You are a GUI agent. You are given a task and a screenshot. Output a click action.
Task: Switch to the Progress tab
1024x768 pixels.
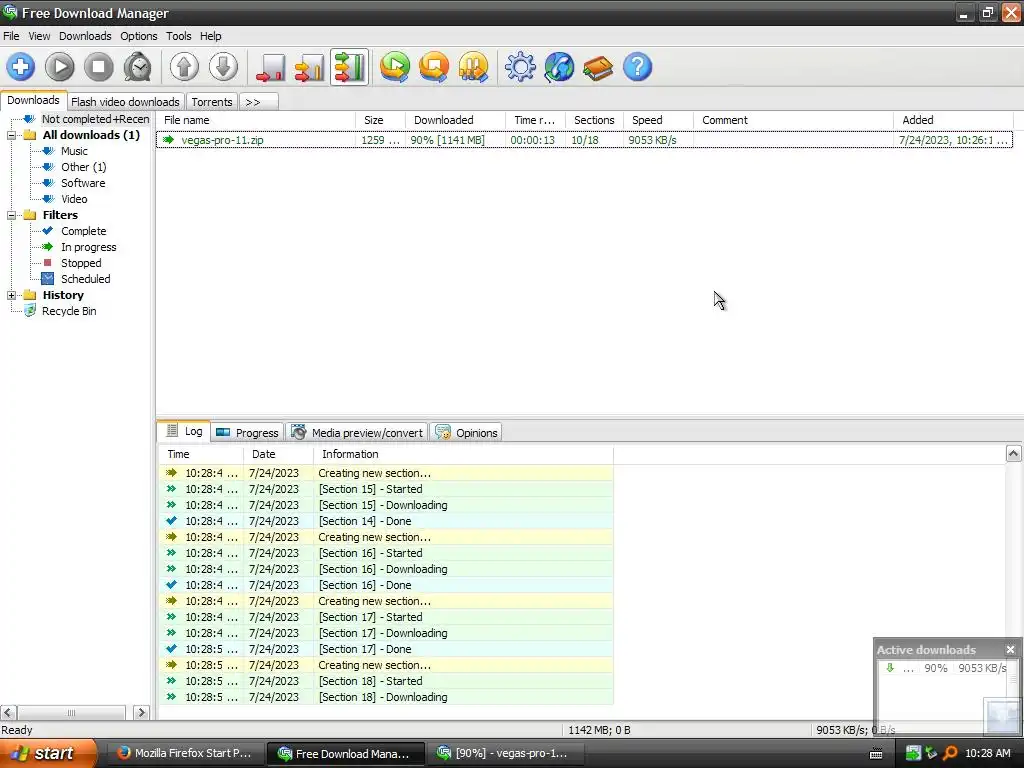247,432
